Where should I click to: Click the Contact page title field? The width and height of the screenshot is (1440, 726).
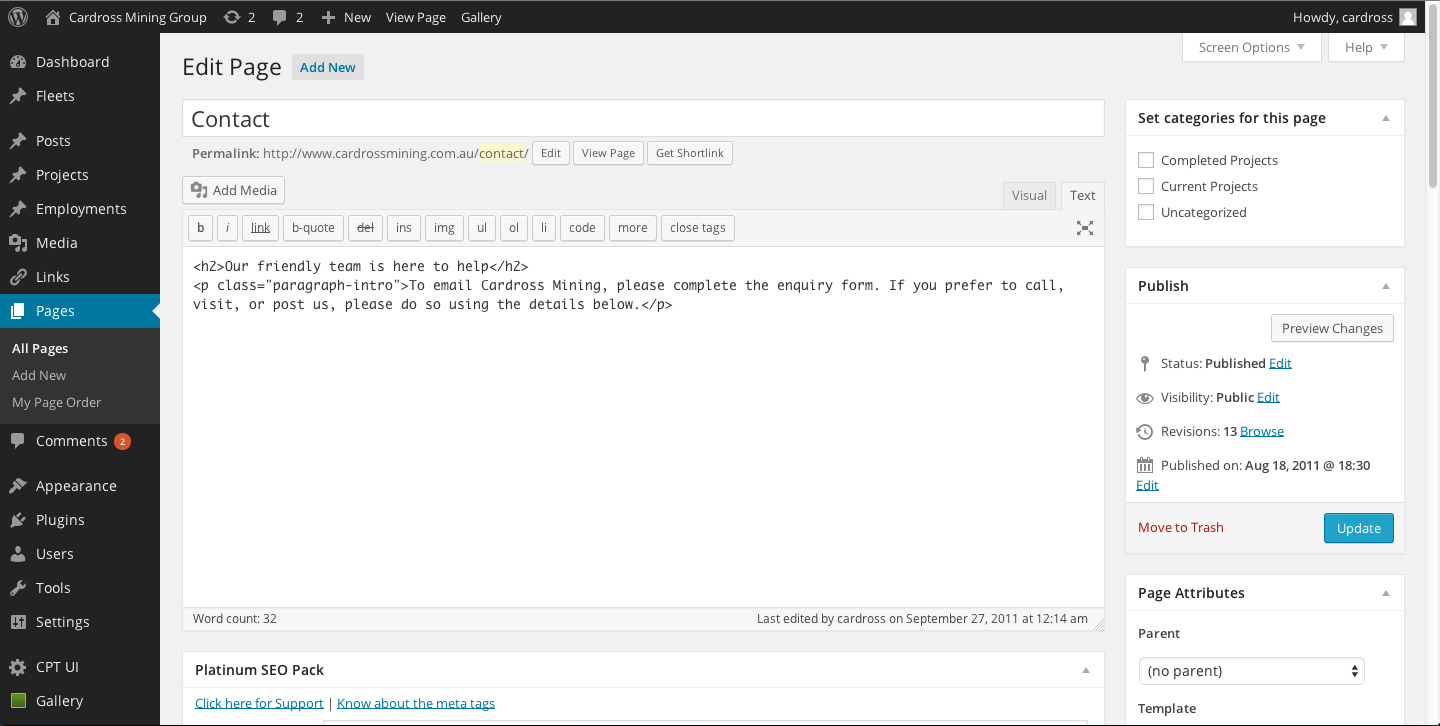coord(643,118)
